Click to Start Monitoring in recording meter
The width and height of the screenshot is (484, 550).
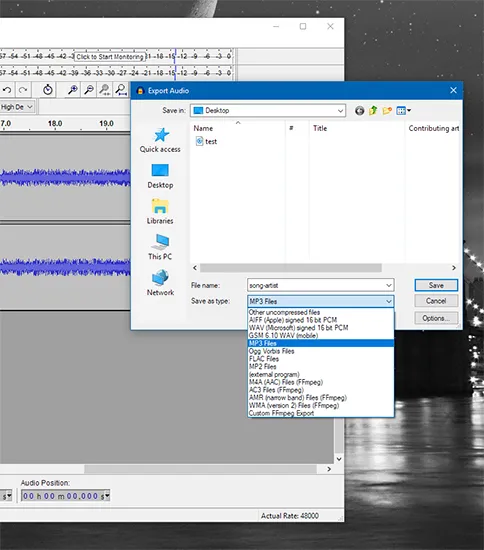(110, 56)
